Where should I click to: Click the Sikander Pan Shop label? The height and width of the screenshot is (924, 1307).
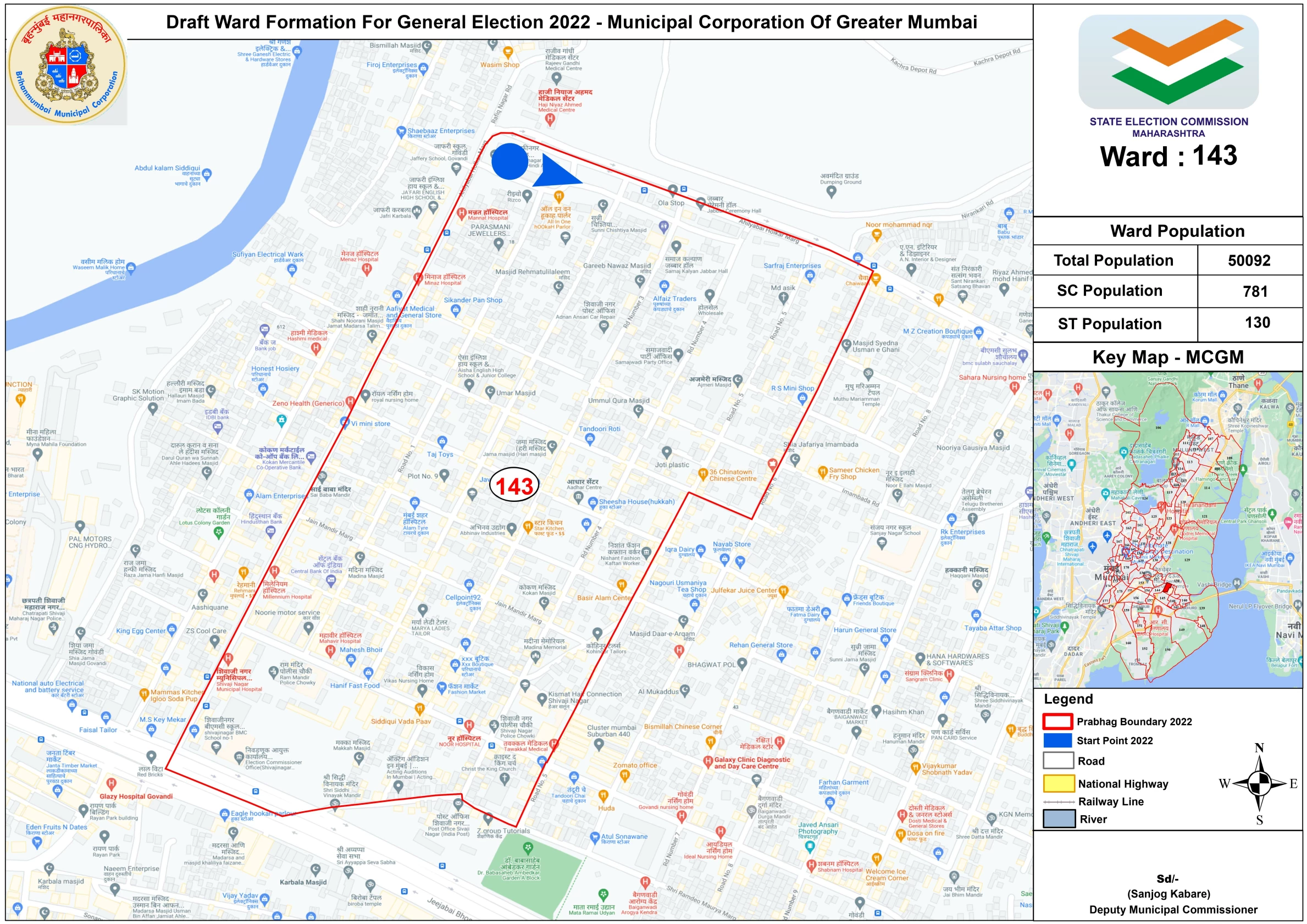(473, 300)
